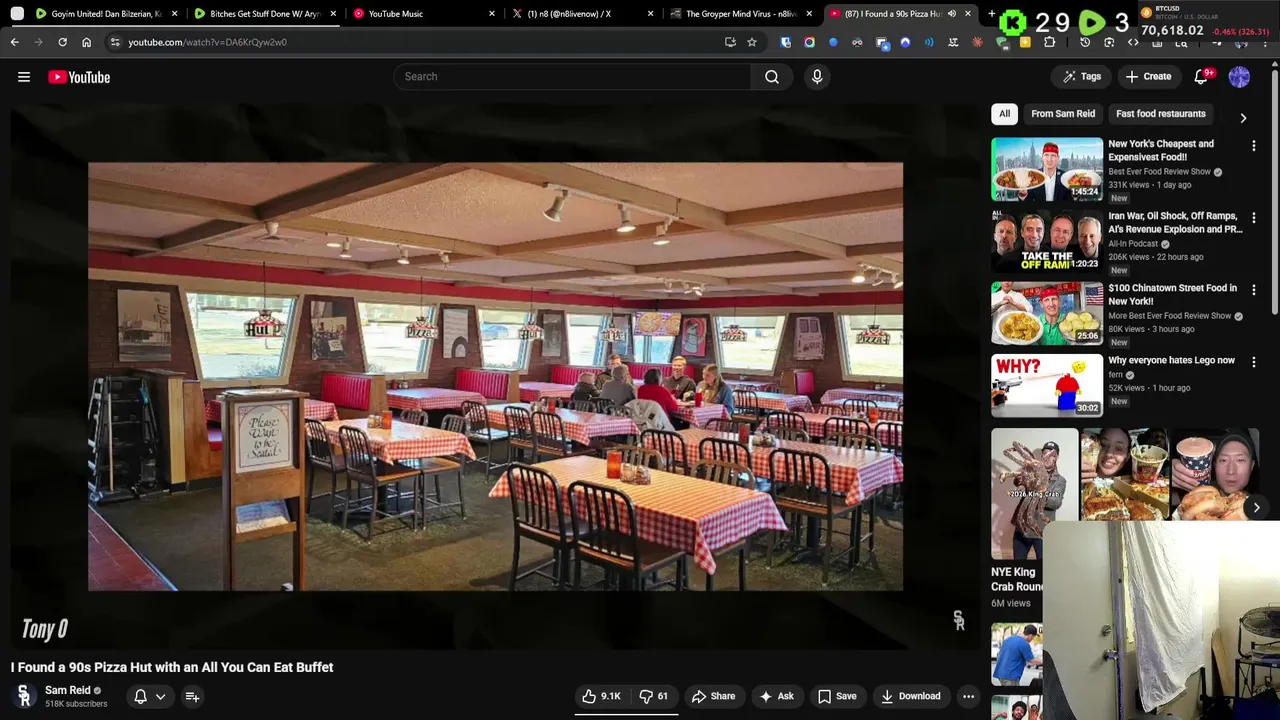Open more actions three-dot menu under video
The image size is (1280, 720).
tap(968, 696)
